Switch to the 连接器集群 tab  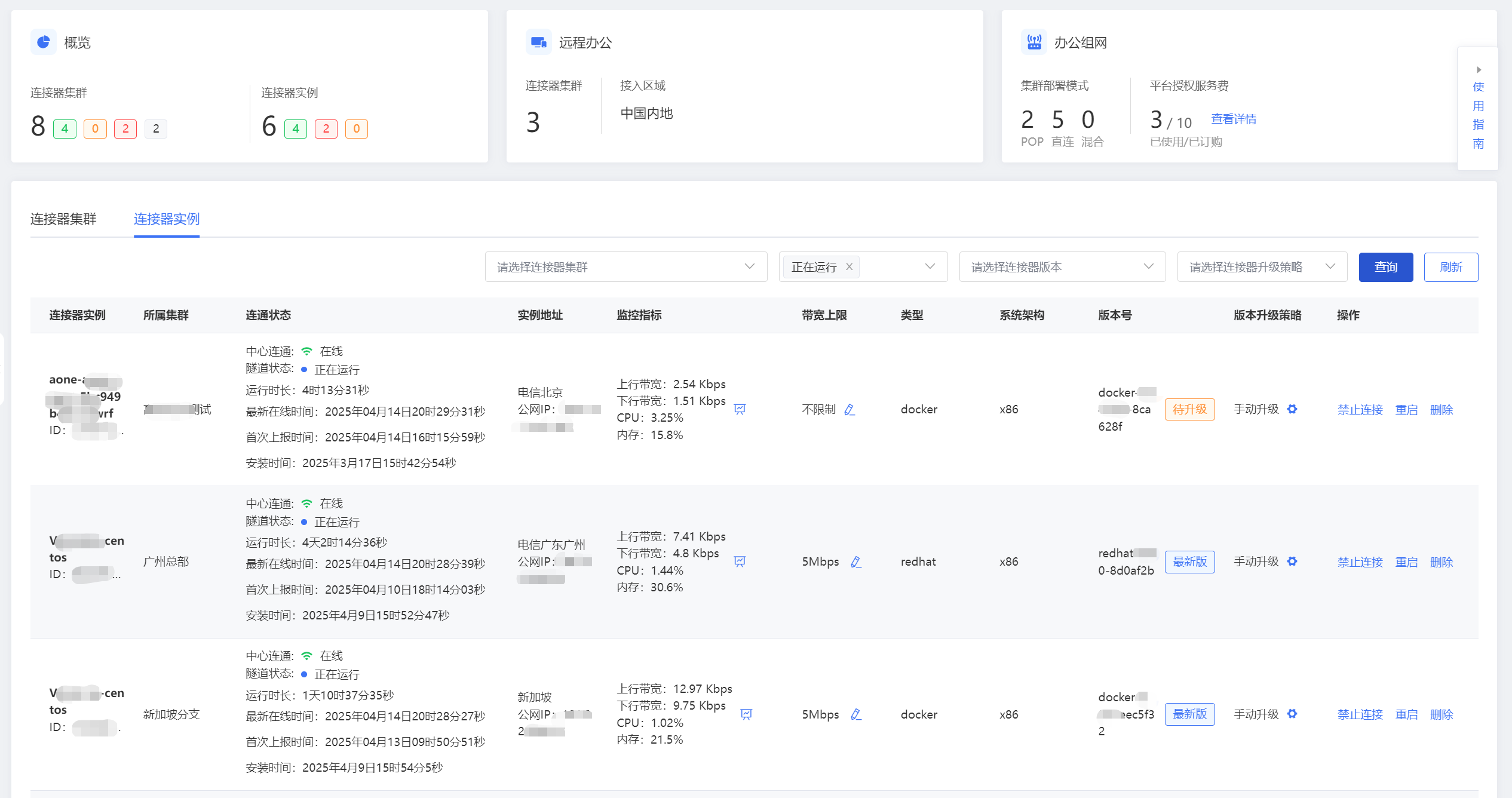63,219
